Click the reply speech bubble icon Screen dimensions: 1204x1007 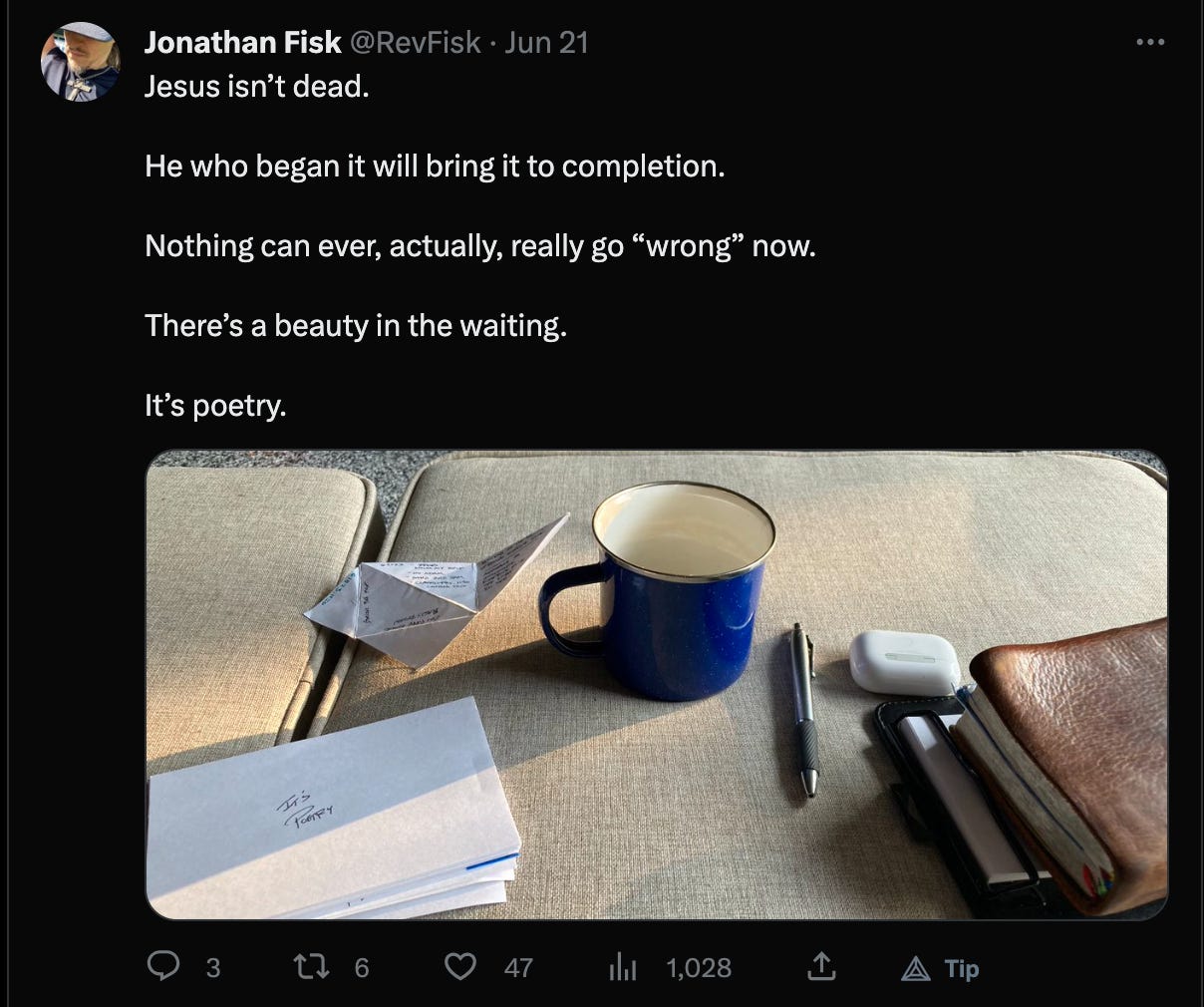[164, 966]
